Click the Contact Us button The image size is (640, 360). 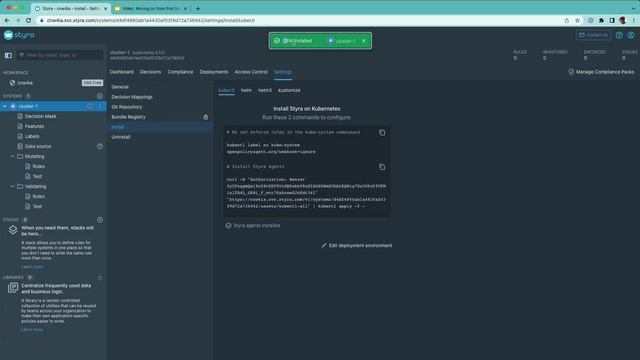point(593,35)
